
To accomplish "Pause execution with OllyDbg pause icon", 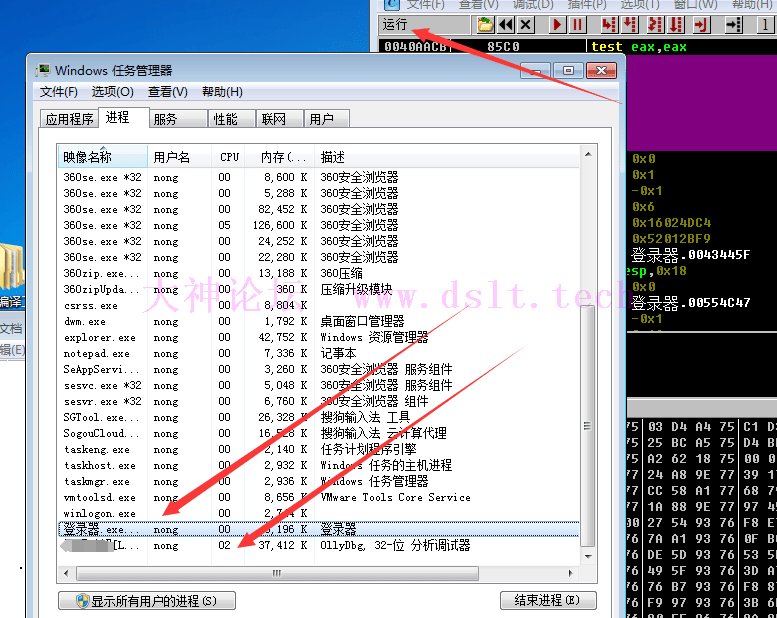I will 577,24.
